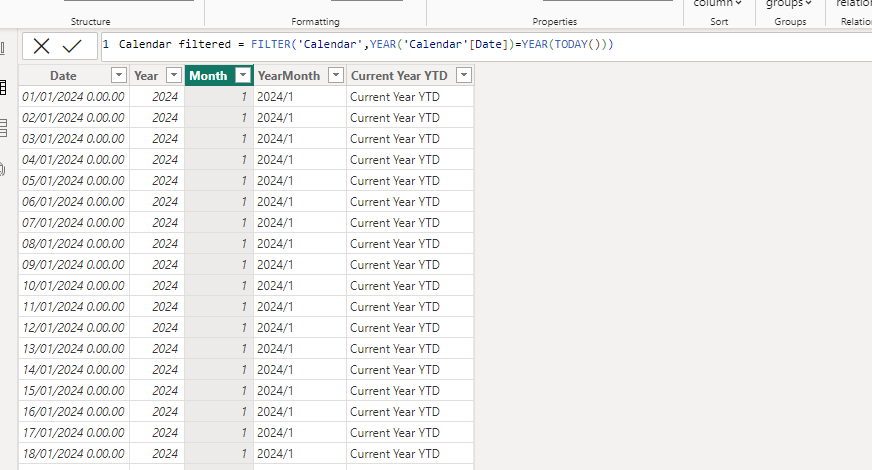This screenshot has width=872, height=470.
Task: Open the Year column filter dropdown
Action: [x=174, y=75]
